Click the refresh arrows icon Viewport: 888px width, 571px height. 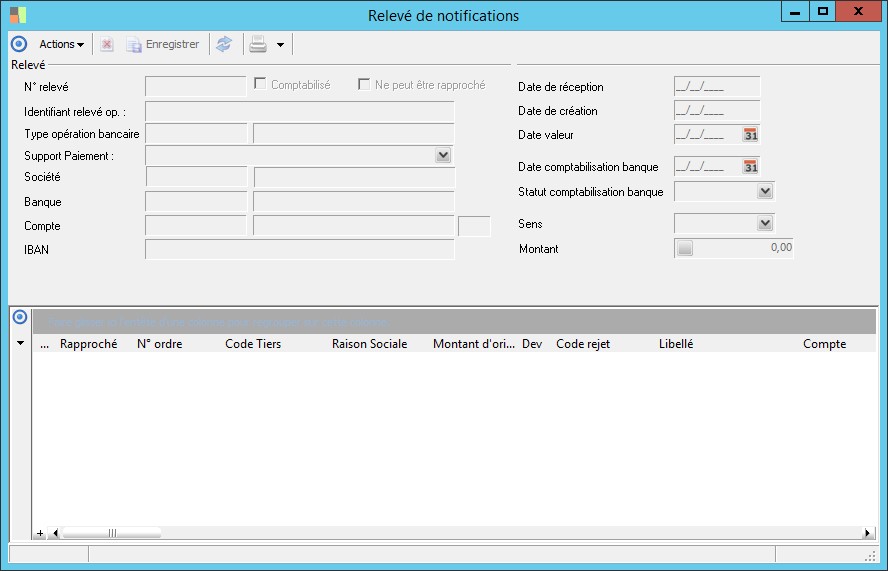(224, 44)
